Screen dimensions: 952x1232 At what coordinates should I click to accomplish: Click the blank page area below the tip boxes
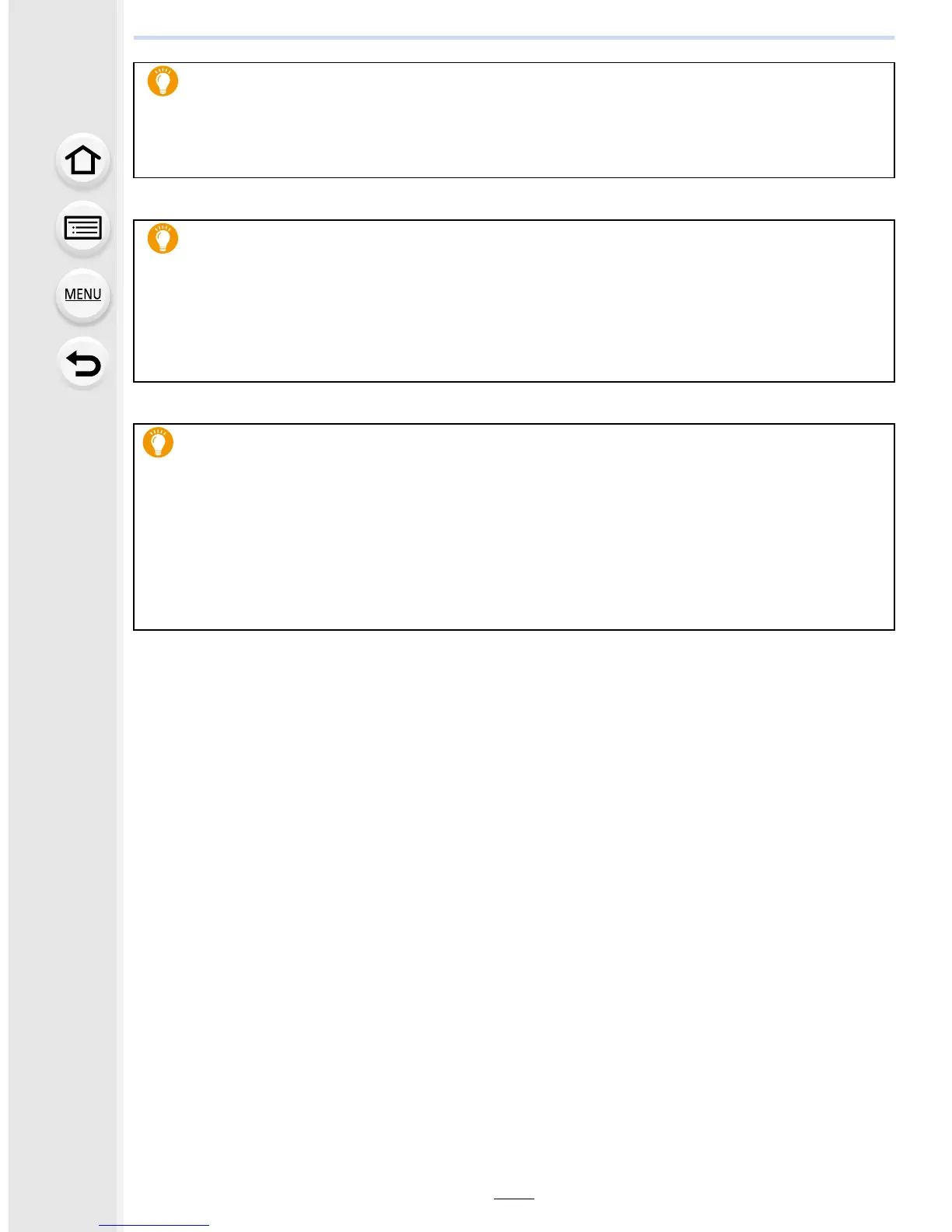[x=514, y=894]
